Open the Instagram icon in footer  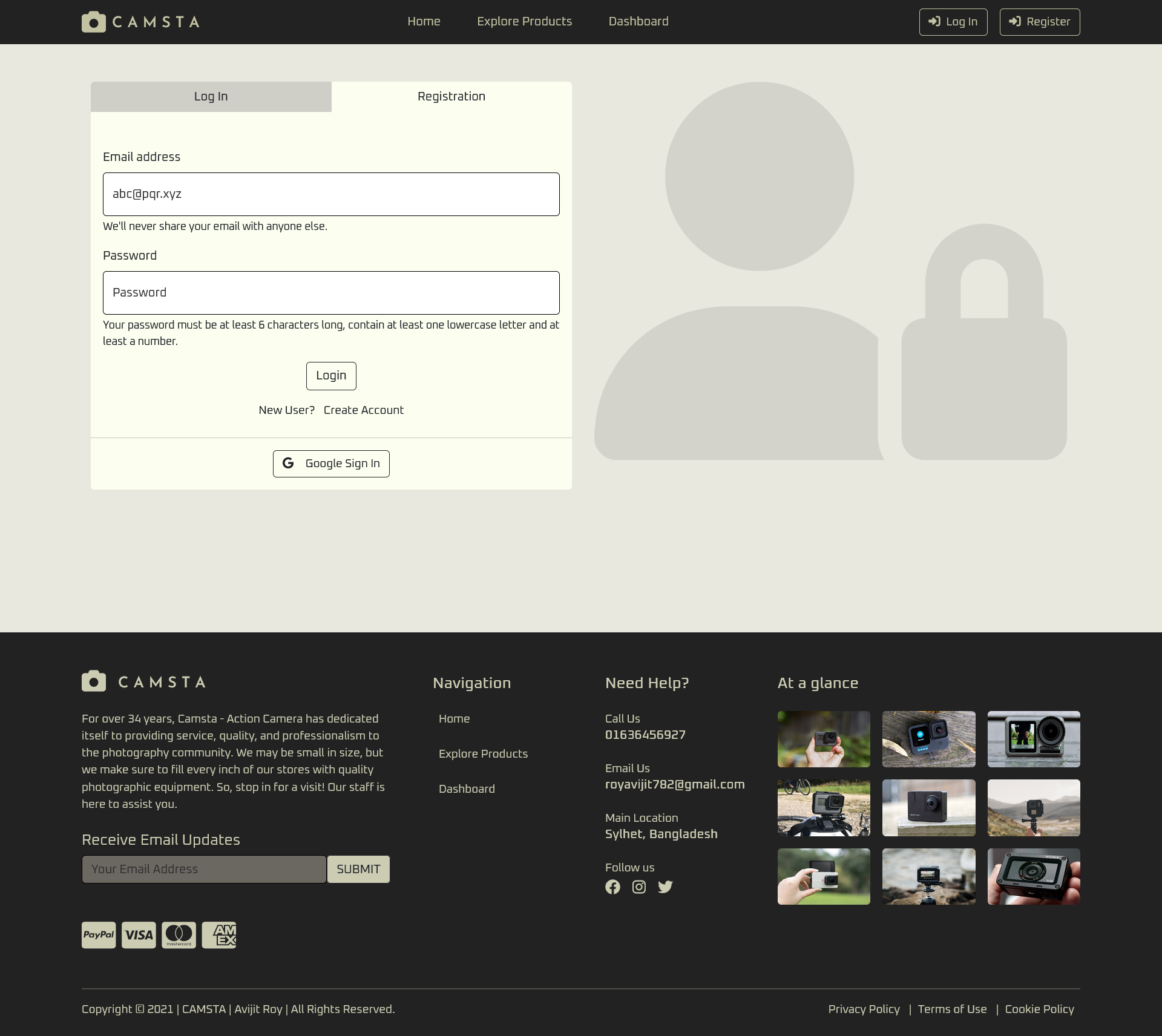tap(639, 887)
